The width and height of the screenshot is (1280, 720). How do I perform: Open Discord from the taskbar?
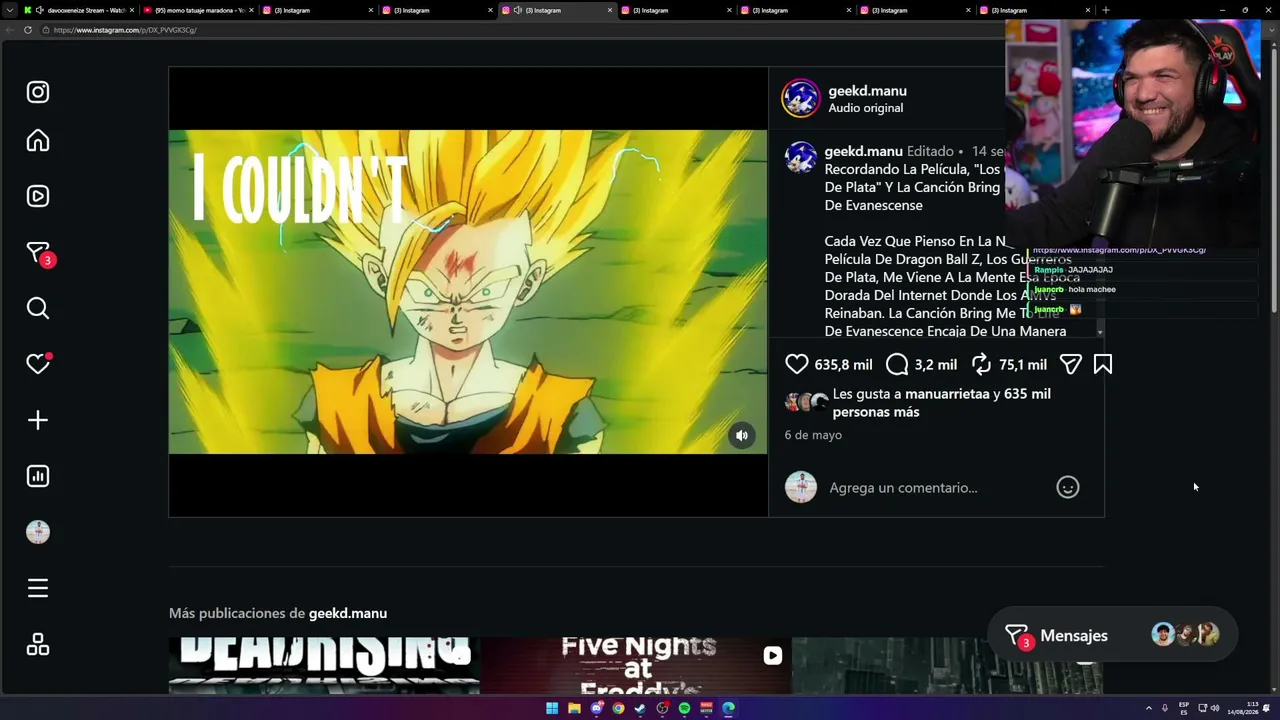[596, 708]
